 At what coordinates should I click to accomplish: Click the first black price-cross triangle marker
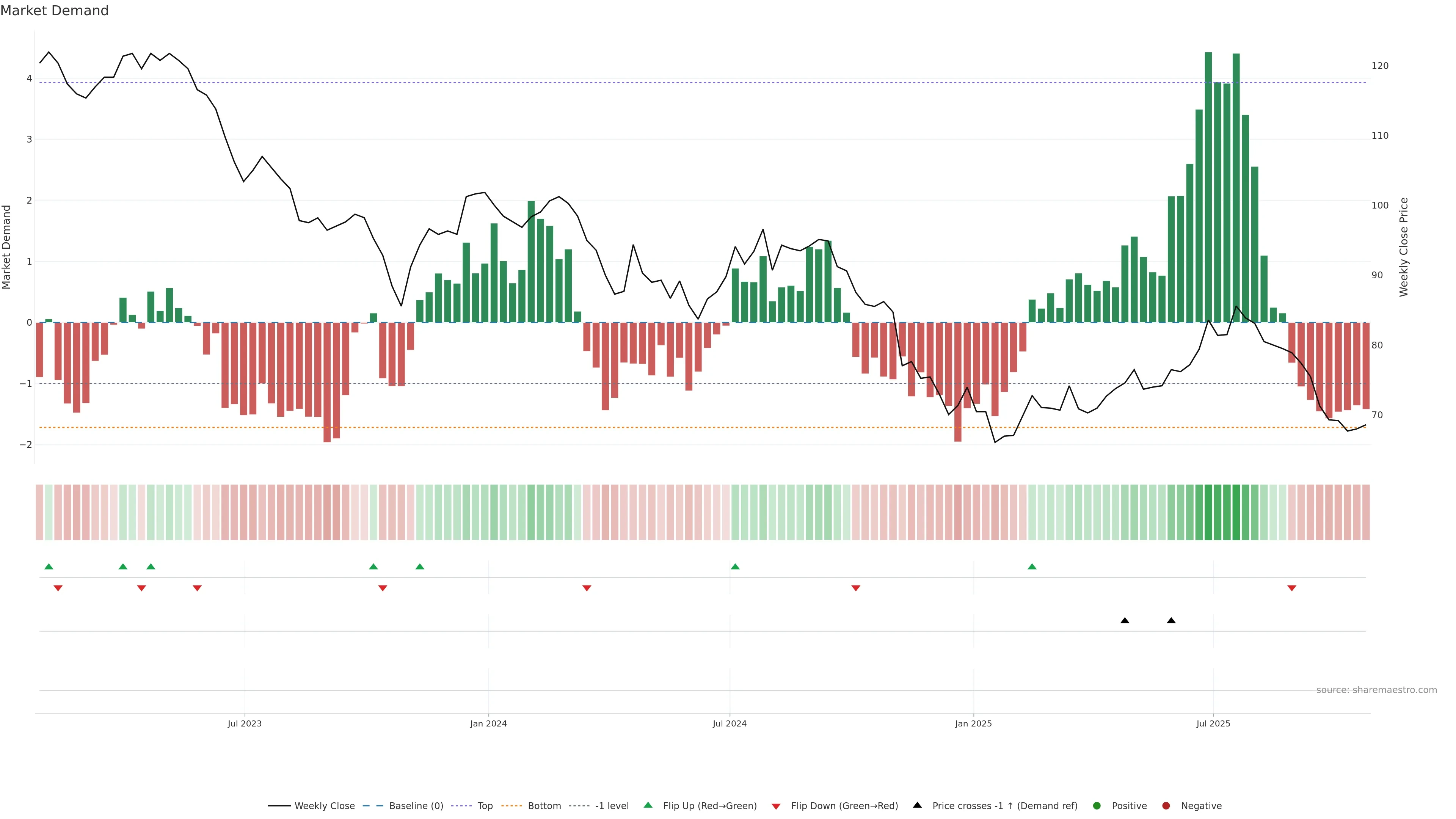tap(1125, 621)
